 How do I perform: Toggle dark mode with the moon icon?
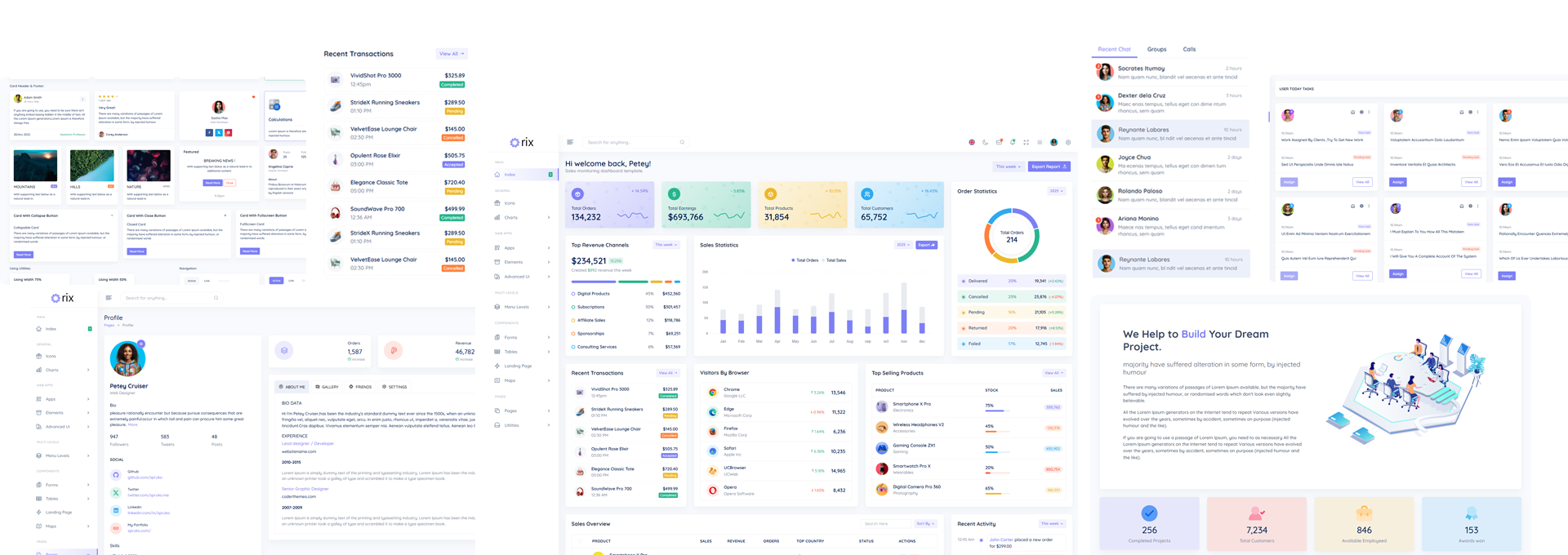coord(986,142)
